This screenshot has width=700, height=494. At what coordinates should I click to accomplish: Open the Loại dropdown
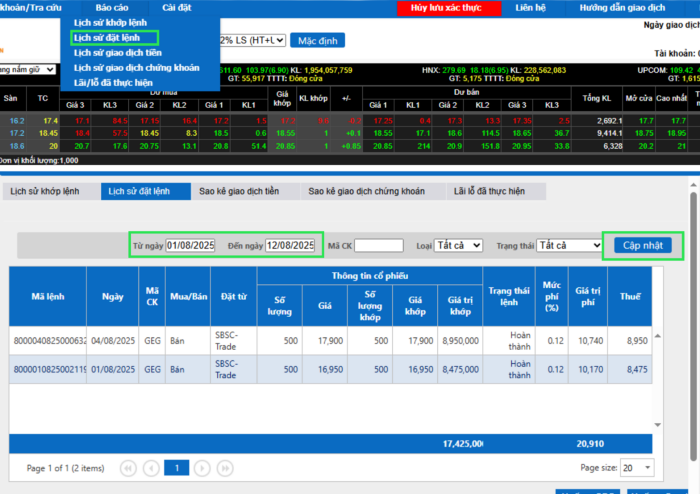[458, 245]
